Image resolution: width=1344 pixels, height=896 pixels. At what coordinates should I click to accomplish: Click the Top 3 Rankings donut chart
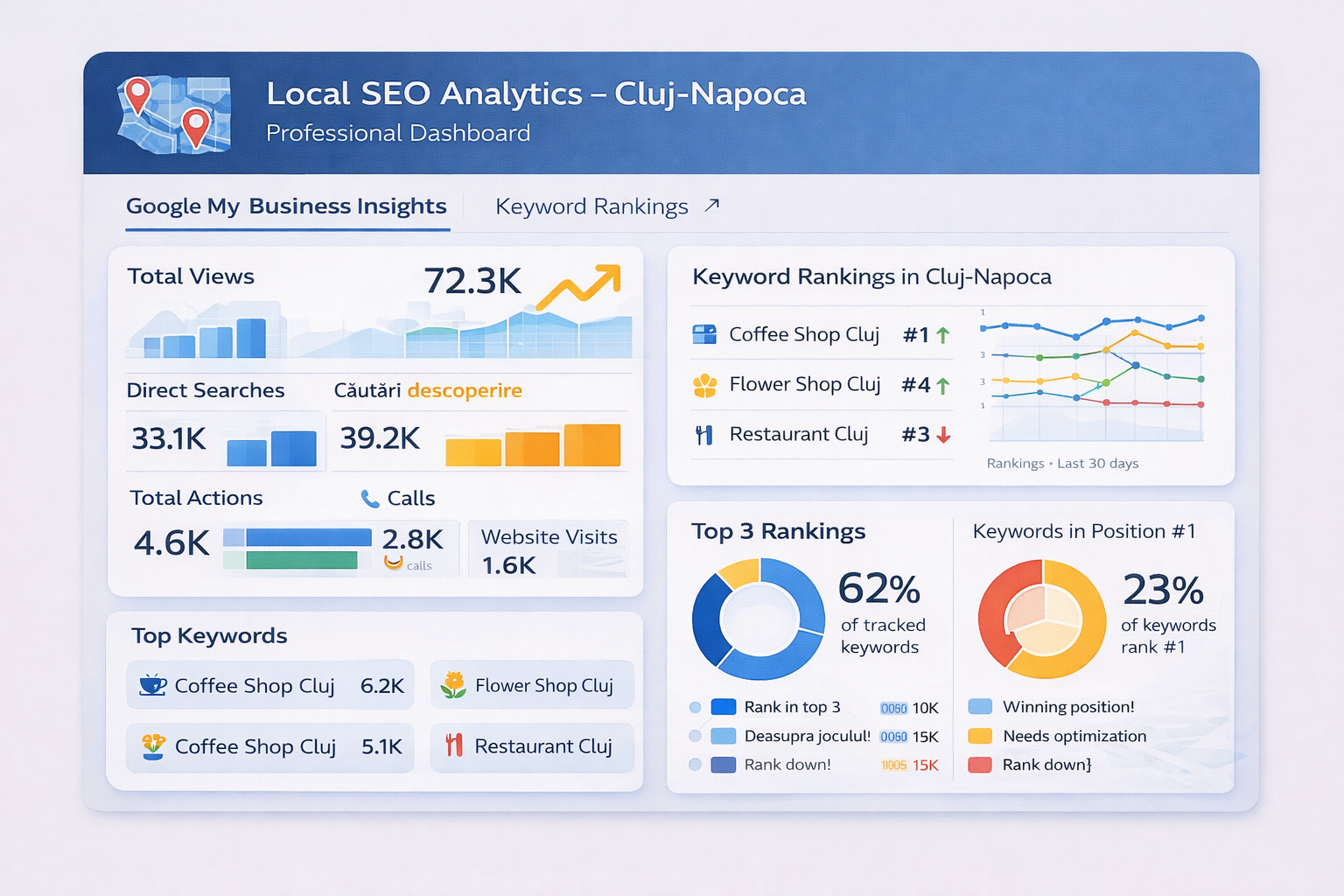coord(758,619)
